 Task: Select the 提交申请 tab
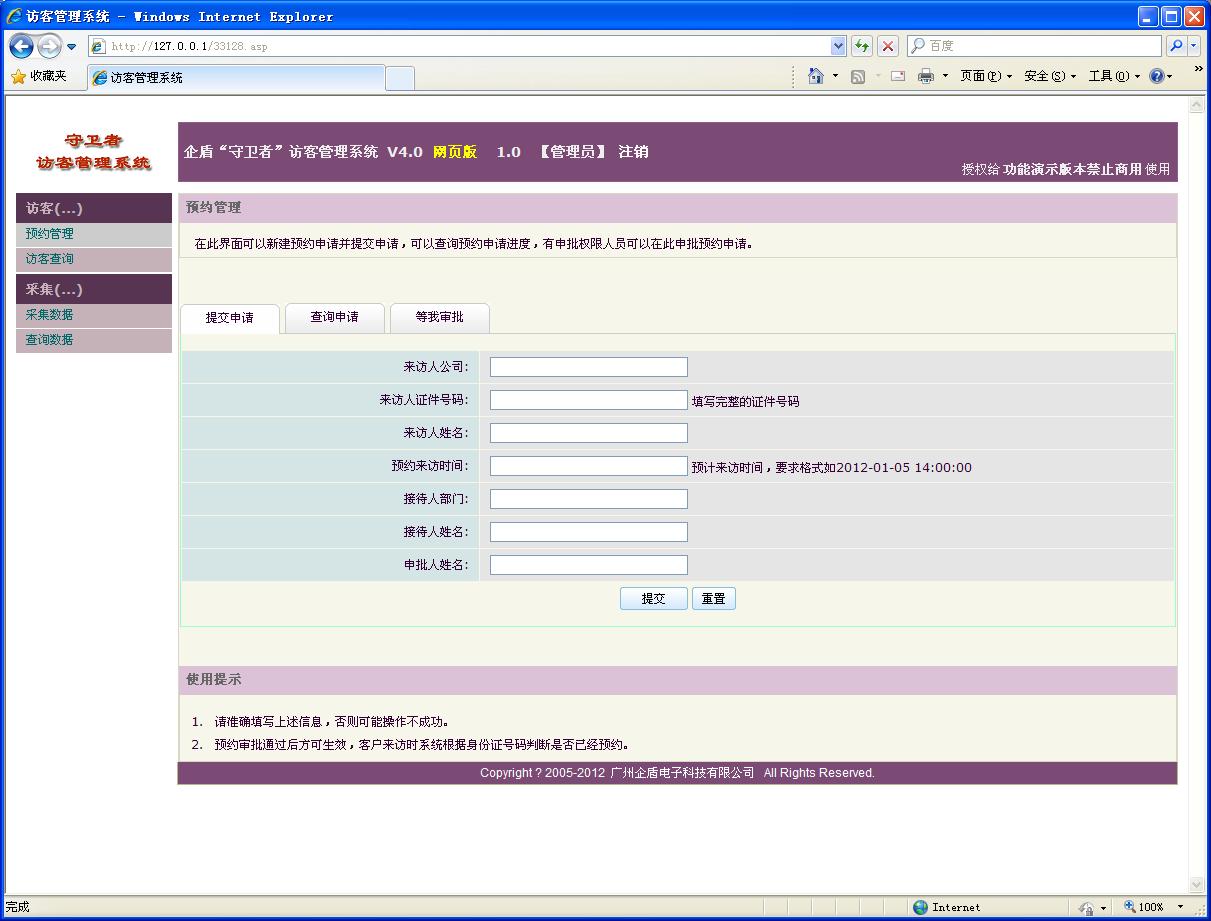coord(230,318)
